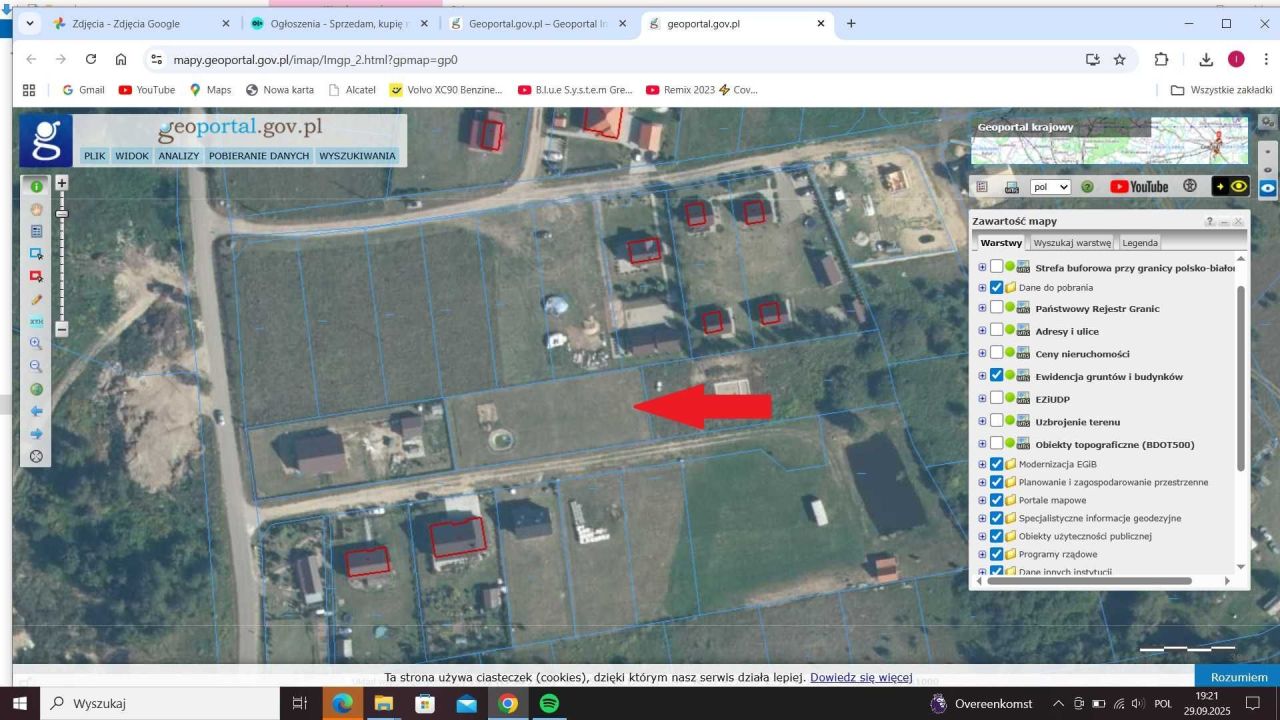Click the help question mark in Zawartość mapy
1280x720 pixels.
(x=1209, y=221)
